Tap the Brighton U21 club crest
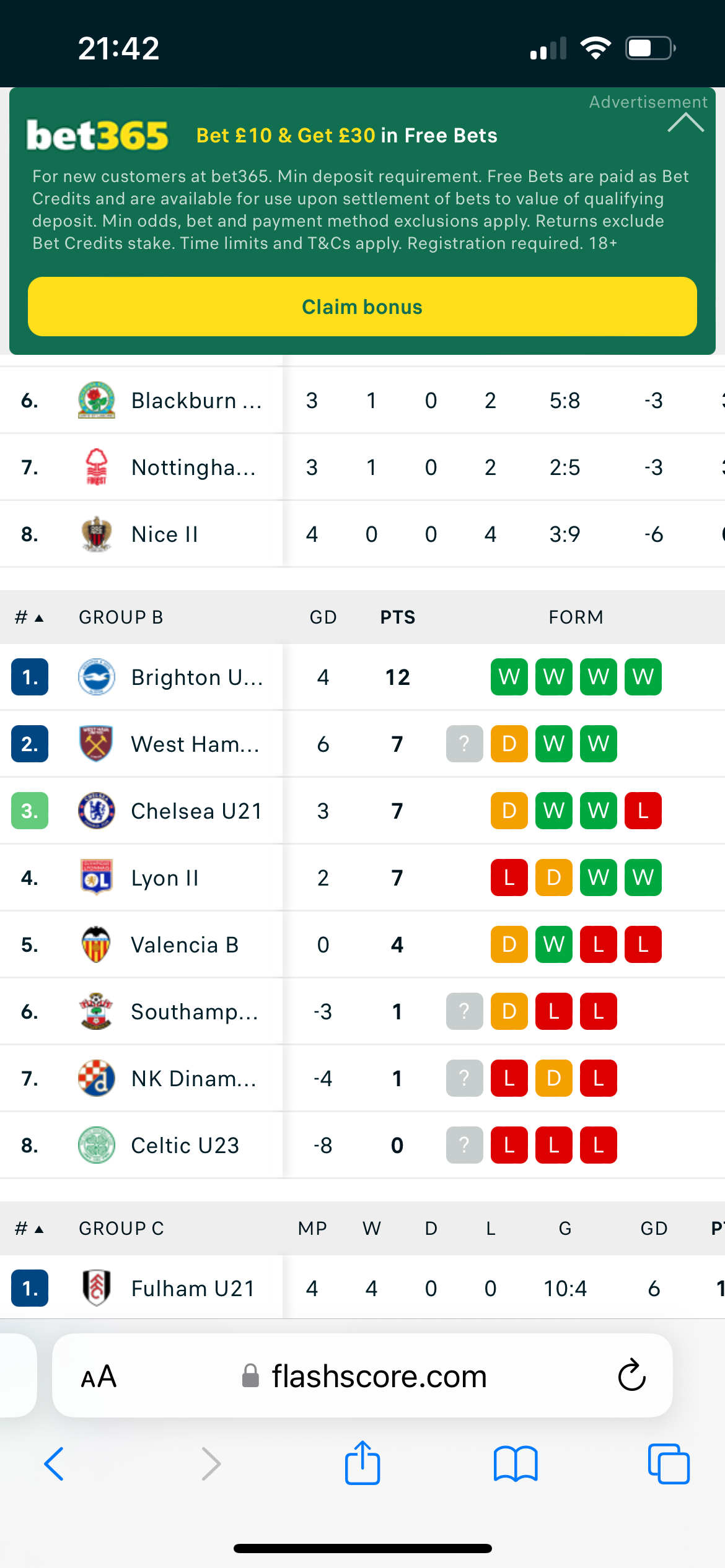725x1568 pixels. [96, 677]
